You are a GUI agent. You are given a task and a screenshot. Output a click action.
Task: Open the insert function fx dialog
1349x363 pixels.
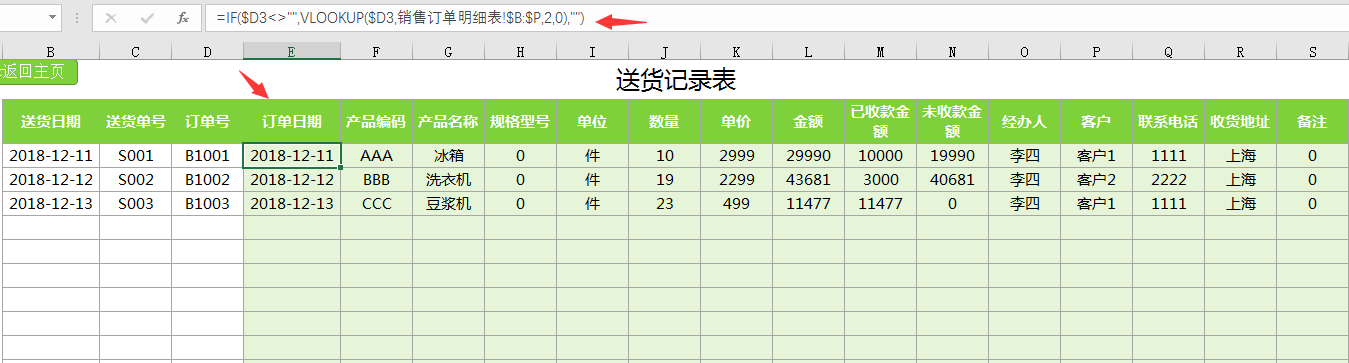pyautogui.click(x=182, y=18)
